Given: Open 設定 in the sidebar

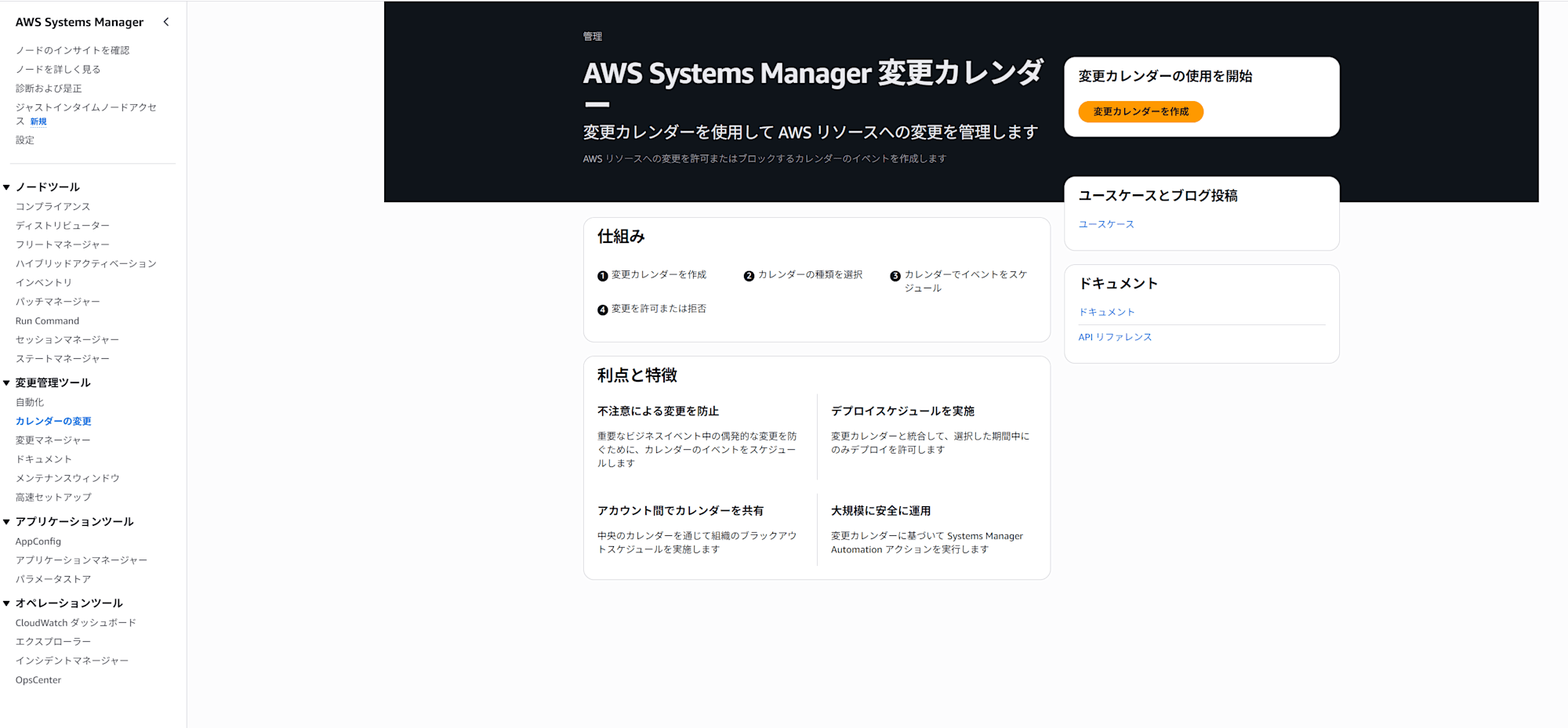Looking at the screenshot, I should click(25, 140).
